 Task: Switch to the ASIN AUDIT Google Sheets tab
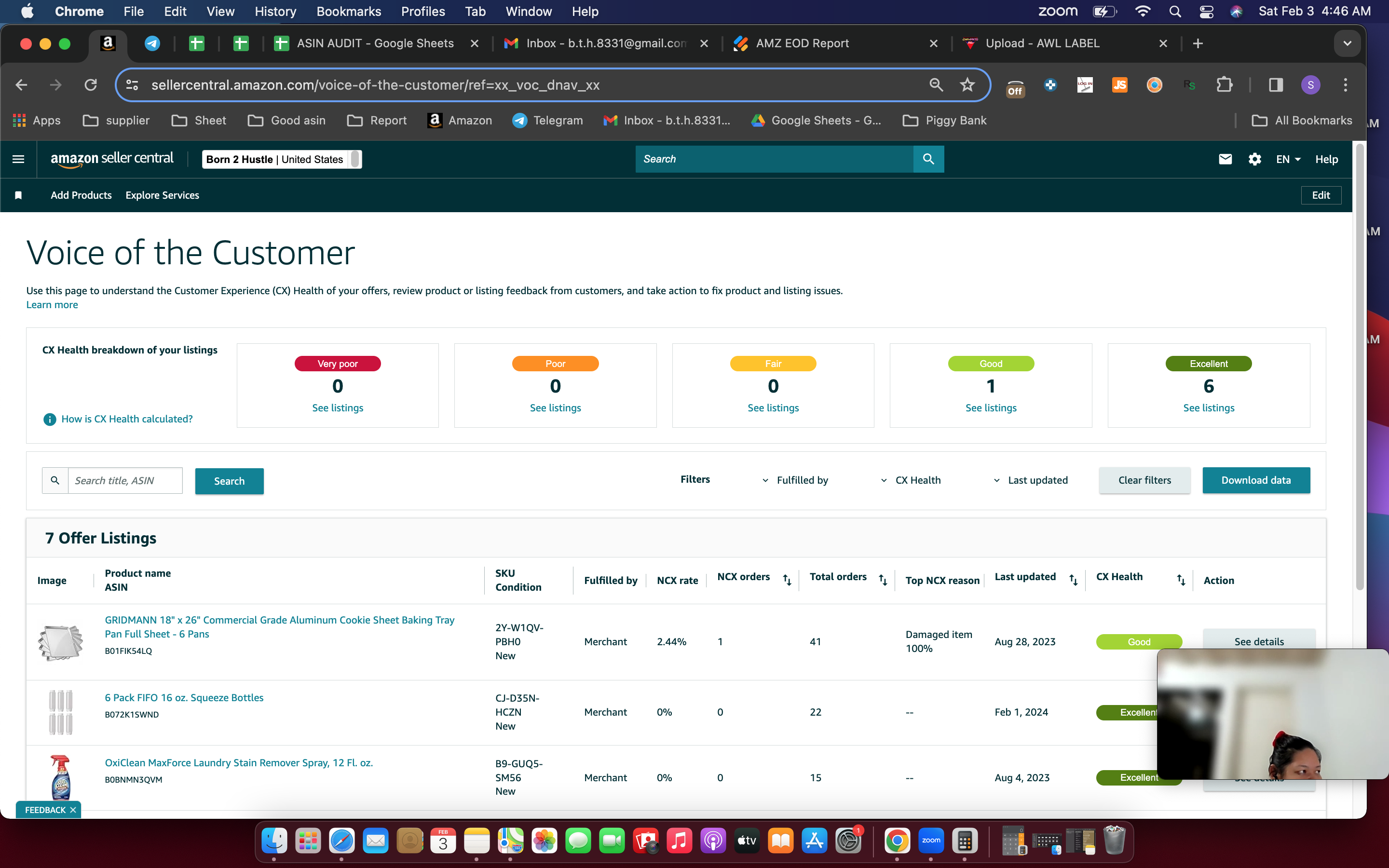point(376,43)
